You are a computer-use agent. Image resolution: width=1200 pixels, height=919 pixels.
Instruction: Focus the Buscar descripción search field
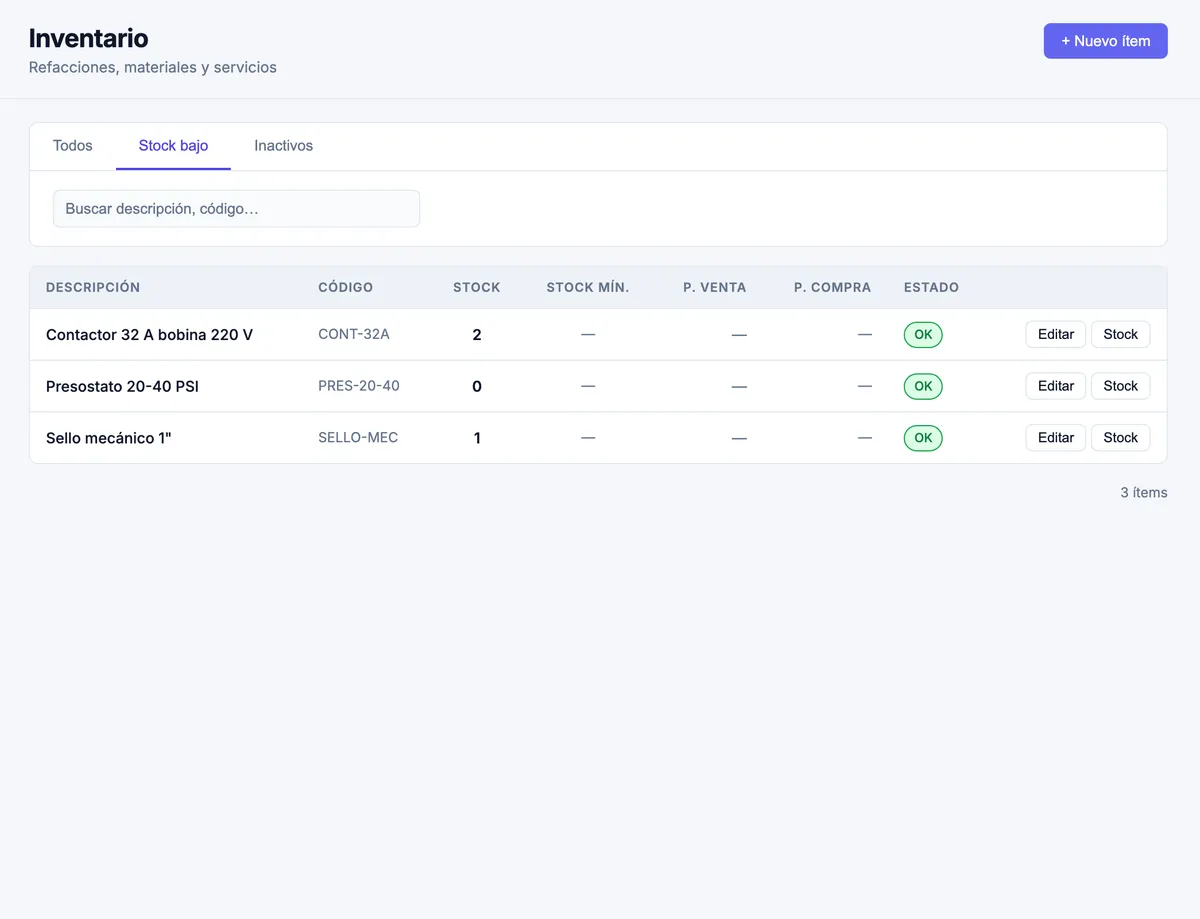236,209
